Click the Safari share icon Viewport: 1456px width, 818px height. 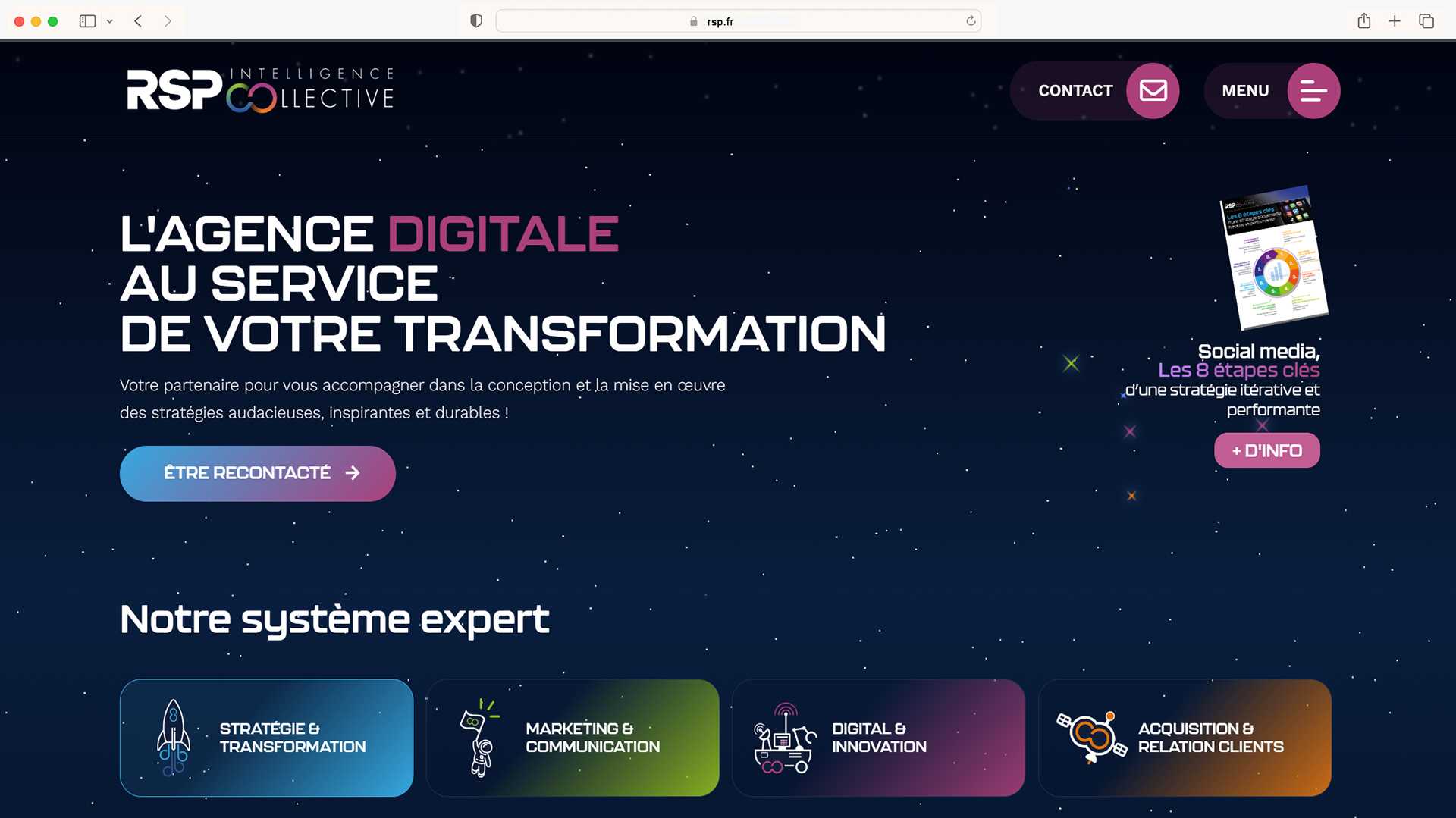point(1363,21)
